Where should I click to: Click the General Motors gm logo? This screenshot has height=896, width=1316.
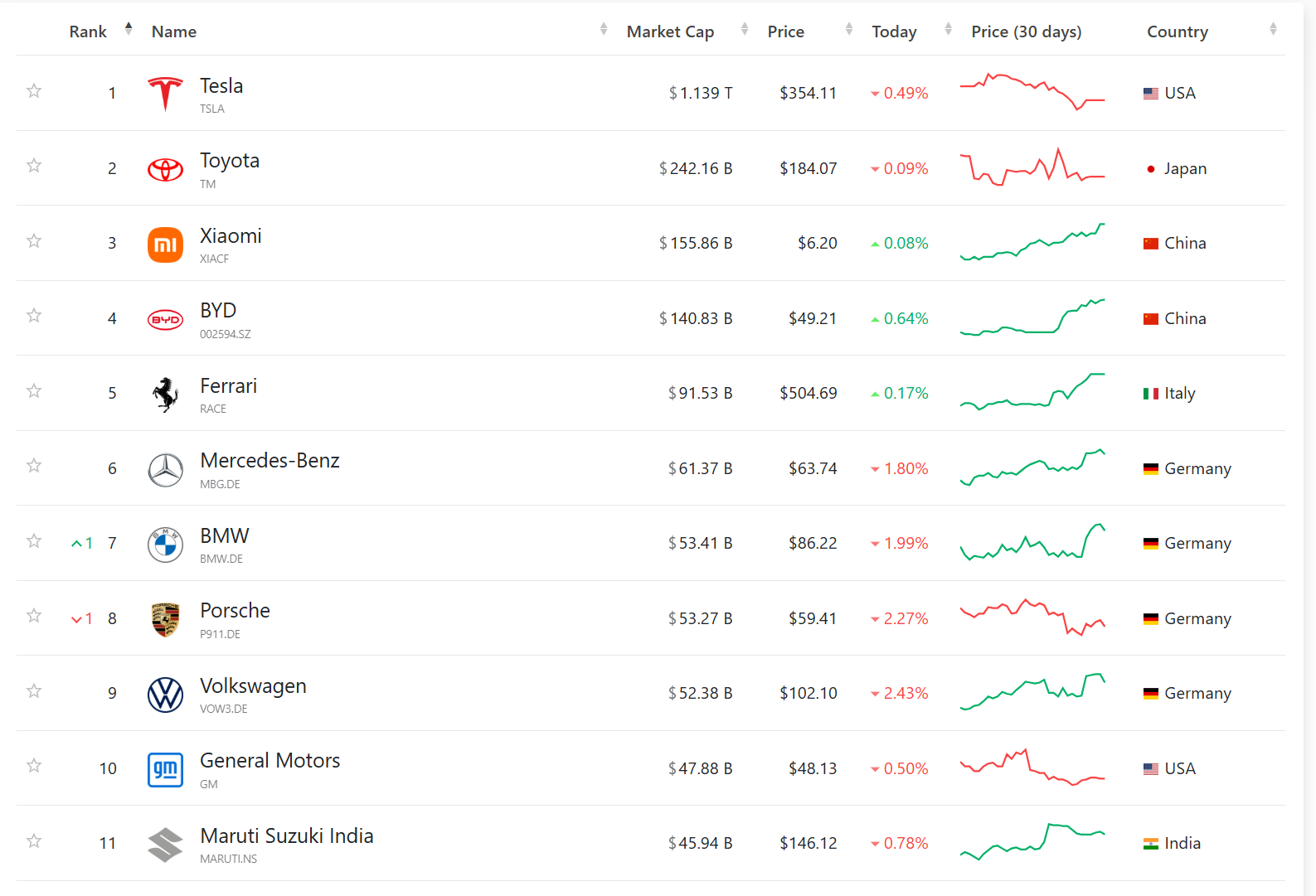[165, 770]
